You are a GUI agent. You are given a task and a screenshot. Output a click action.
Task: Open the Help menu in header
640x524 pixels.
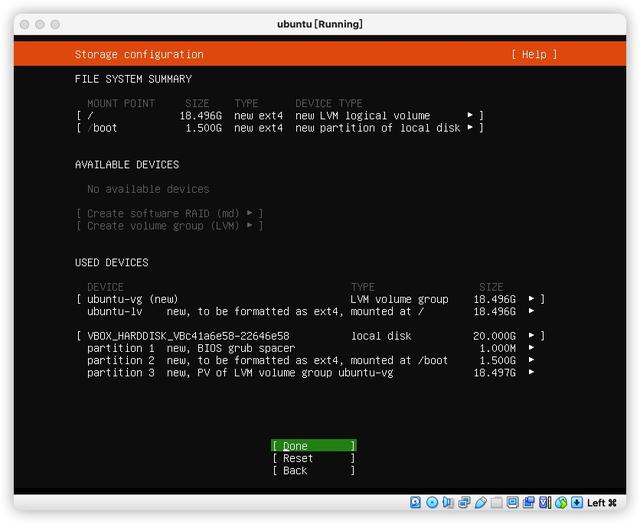(534, 54)
